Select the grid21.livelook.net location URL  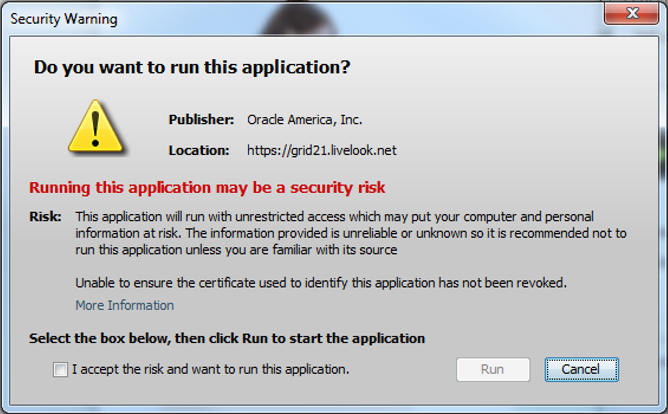tap(322, 150)
